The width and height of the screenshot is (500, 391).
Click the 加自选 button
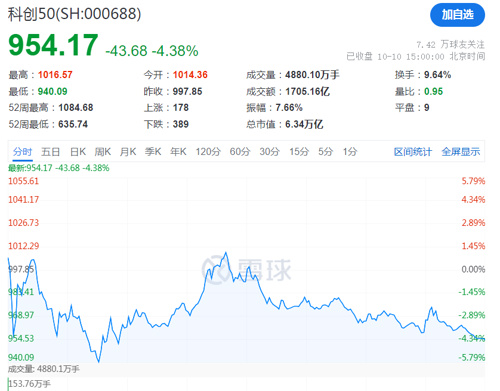[x=457, y=15]
